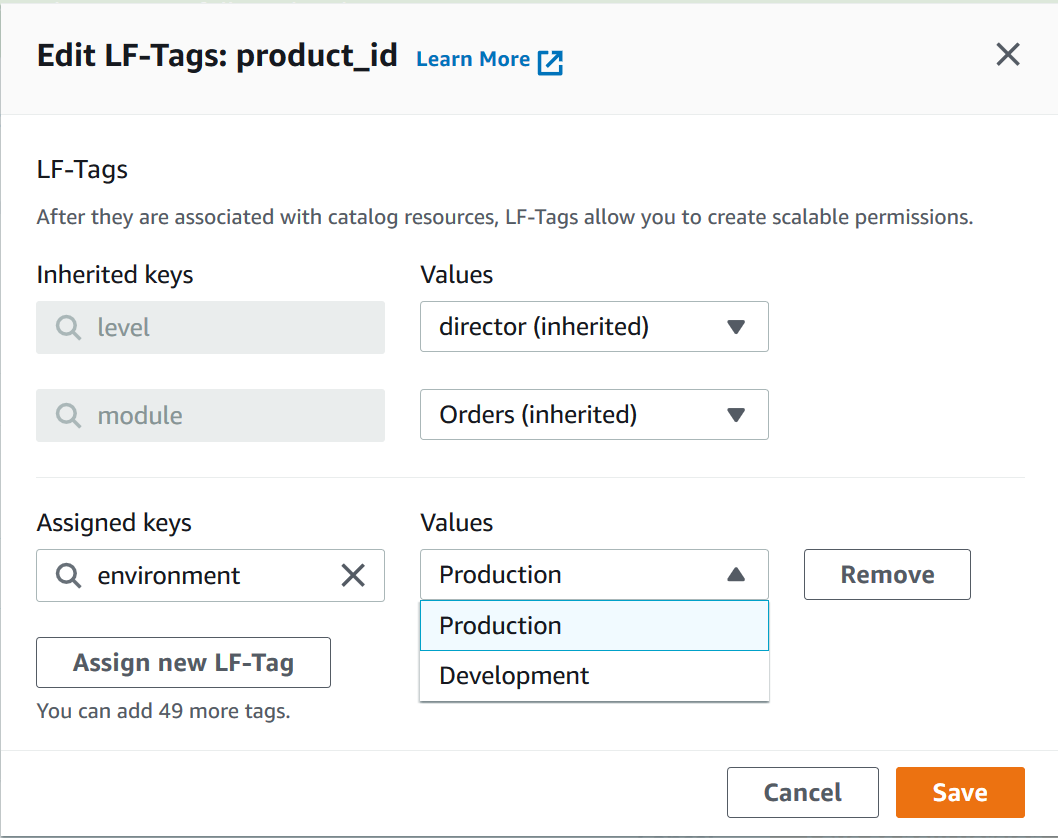Click the Assign new LF-Tag button

click(183, 662)
